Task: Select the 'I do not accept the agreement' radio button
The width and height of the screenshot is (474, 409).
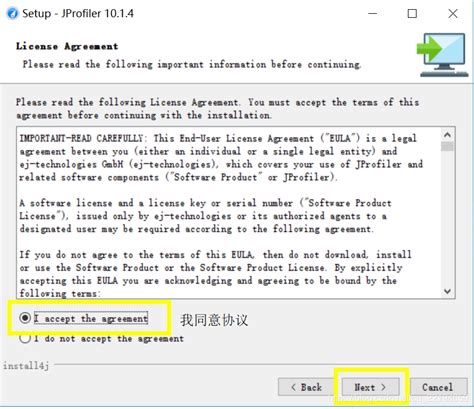Action: (25, 338)
